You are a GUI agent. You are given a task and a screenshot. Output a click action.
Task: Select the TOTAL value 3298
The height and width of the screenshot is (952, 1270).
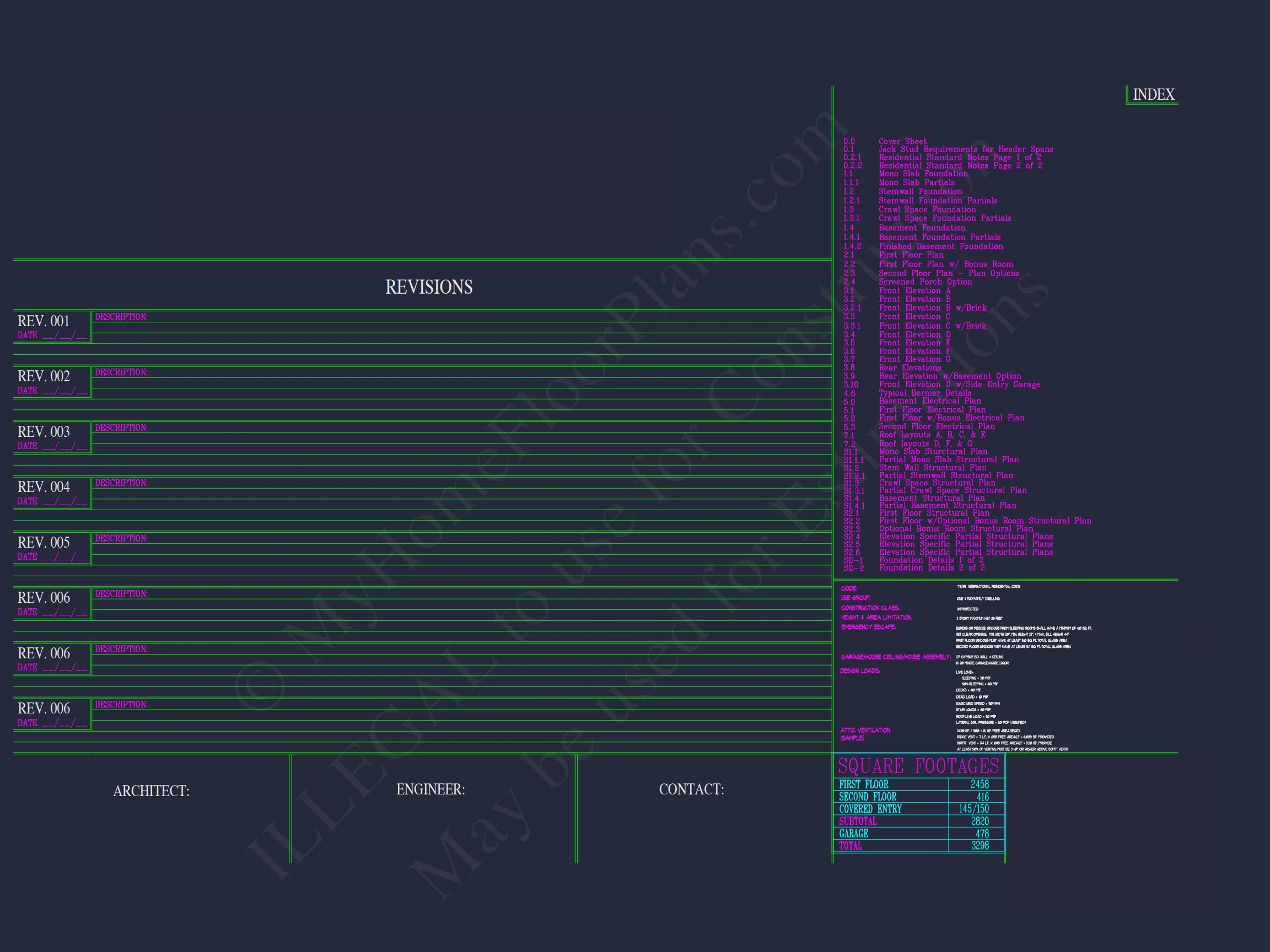point(980,846)
